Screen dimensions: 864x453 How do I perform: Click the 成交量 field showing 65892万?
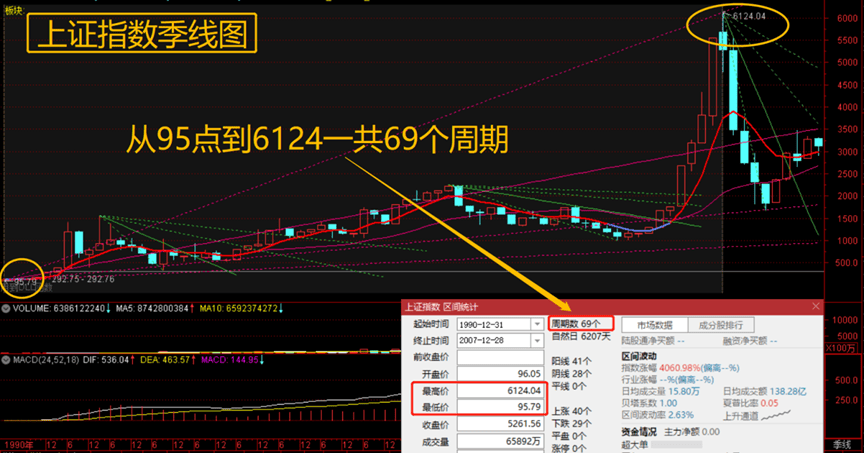[x=500, y=441]
